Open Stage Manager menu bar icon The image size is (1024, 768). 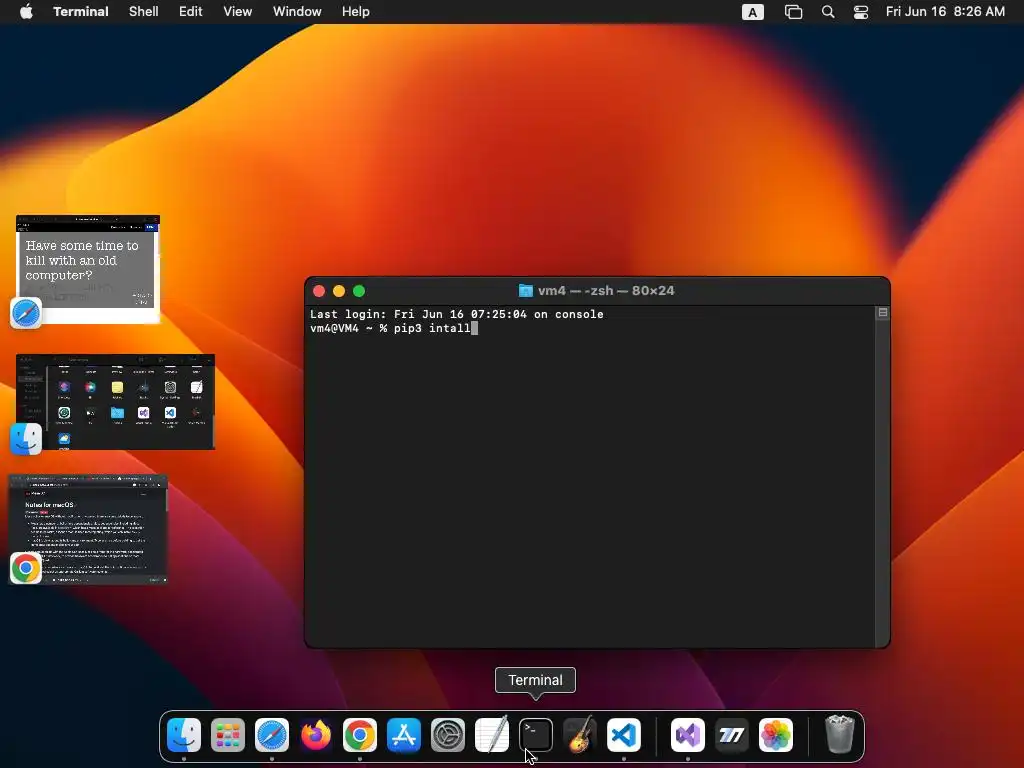tap(793, 12)
